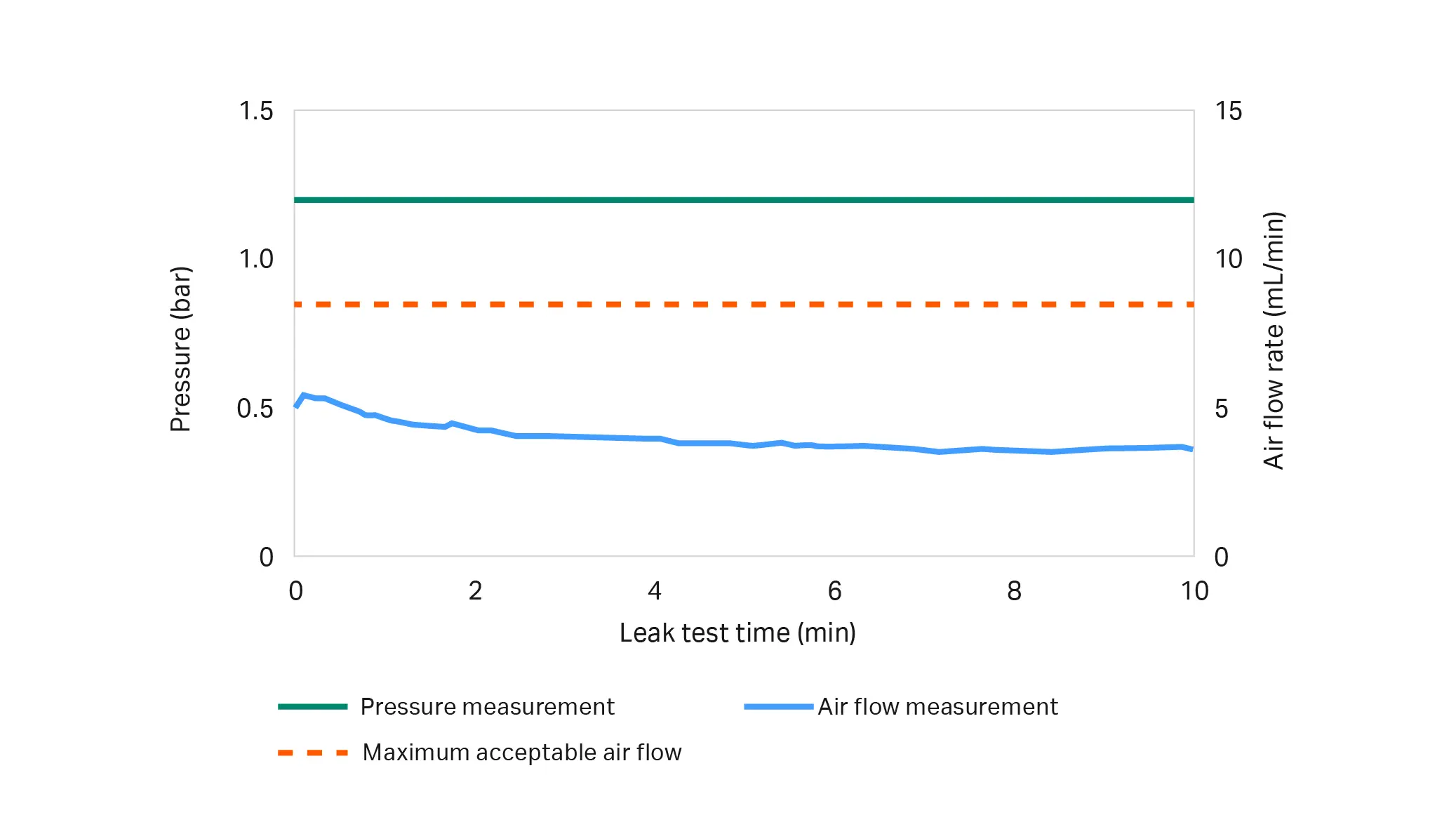Click the orange dashed legend line swatch
Screen dimensions: 1456x834
click(312, 753)
